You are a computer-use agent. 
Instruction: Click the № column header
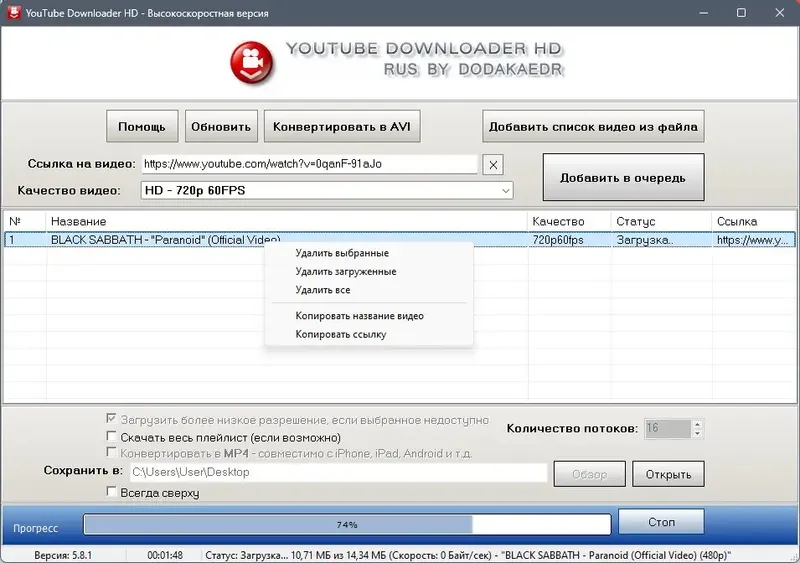pos(24,221)
